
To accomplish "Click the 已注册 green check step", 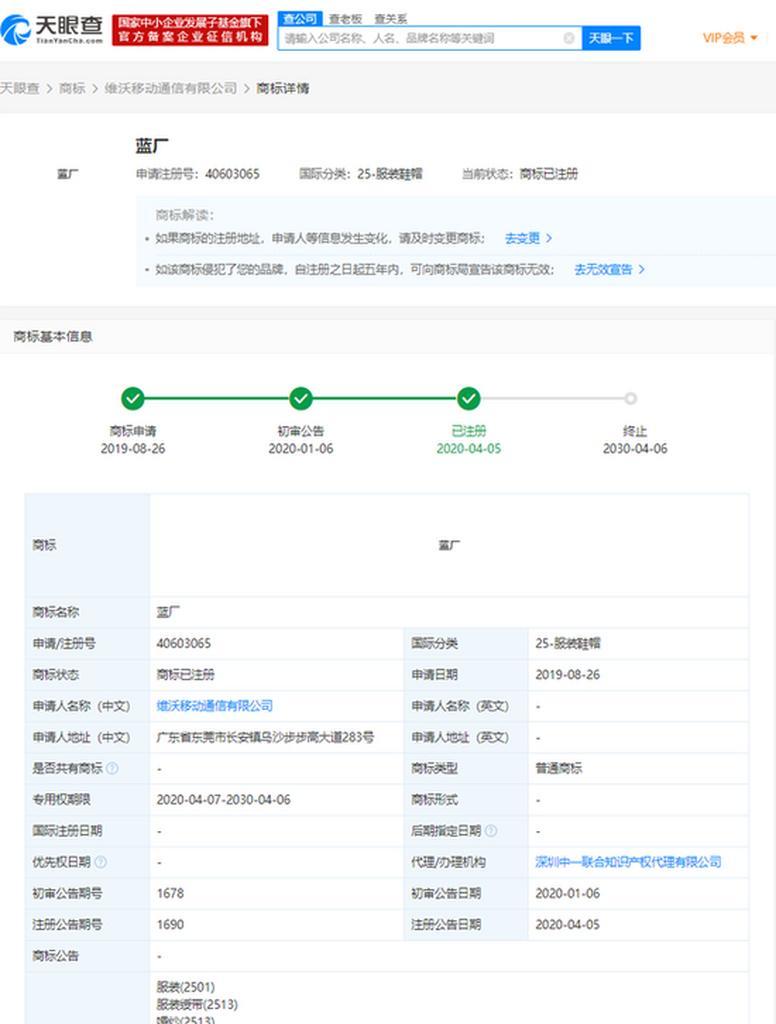I will [468, 398].
